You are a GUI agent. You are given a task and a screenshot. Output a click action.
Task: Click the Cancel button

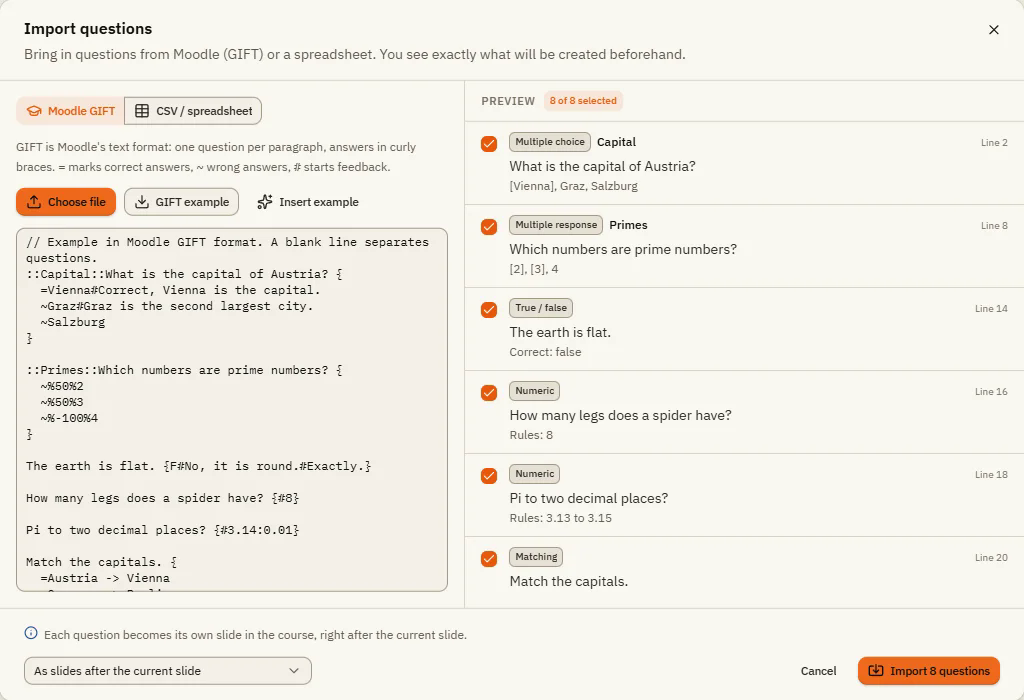click(x=818, y=671)
